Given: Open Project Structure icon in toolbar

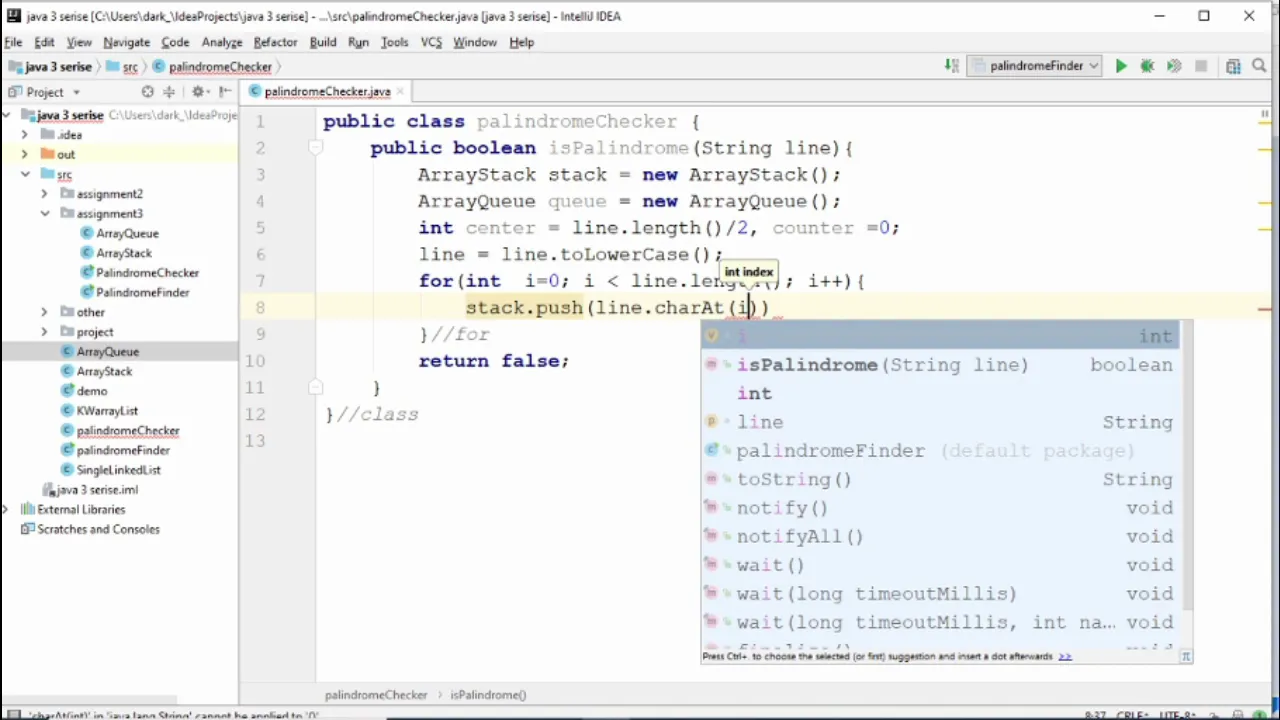Looking at the screenshot, I should click(1233, 66).
